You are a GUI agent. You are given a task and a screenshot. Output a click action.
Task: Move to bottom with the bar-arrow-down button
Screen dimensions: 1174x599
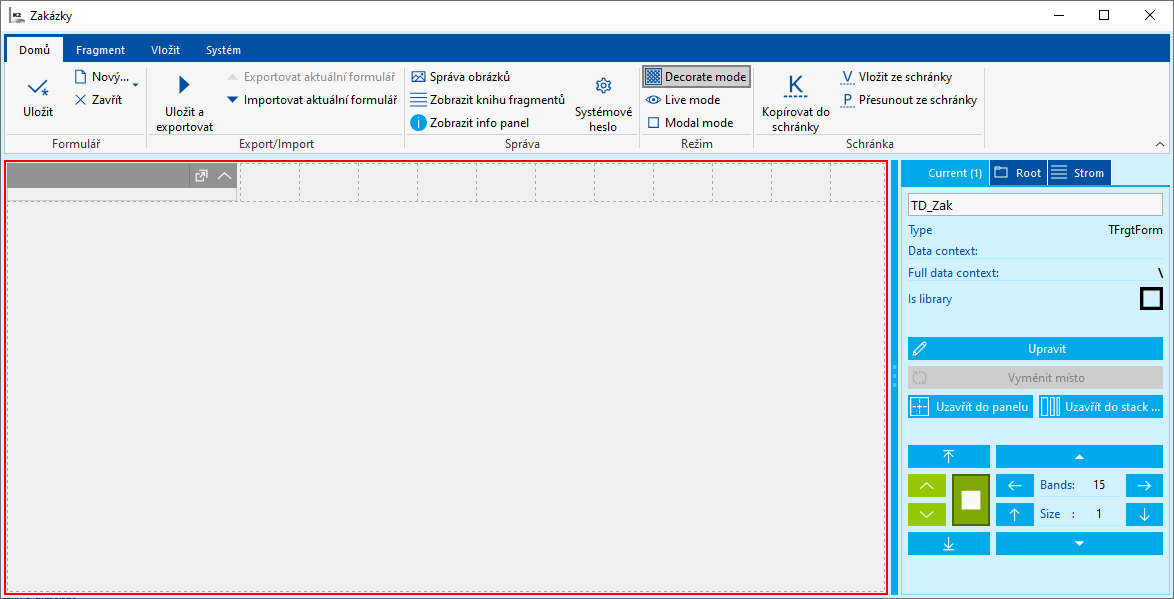949,544
